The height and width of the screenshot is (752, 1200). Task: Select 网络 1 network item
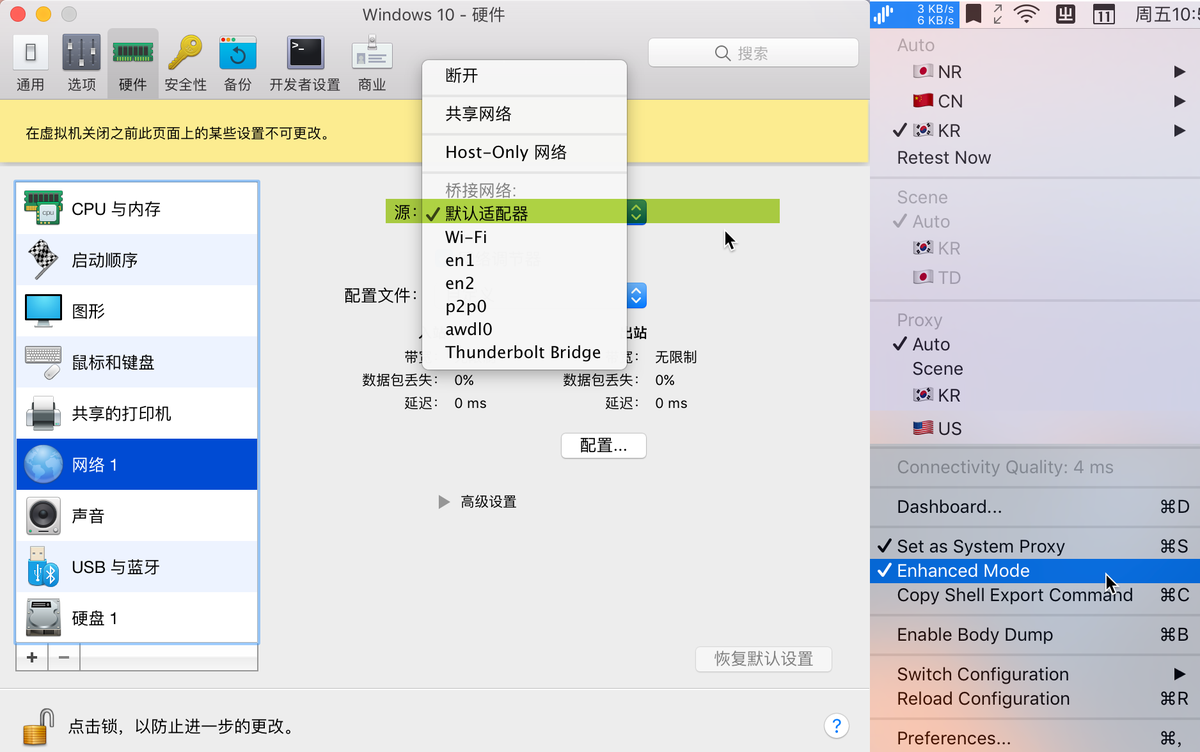137,464
